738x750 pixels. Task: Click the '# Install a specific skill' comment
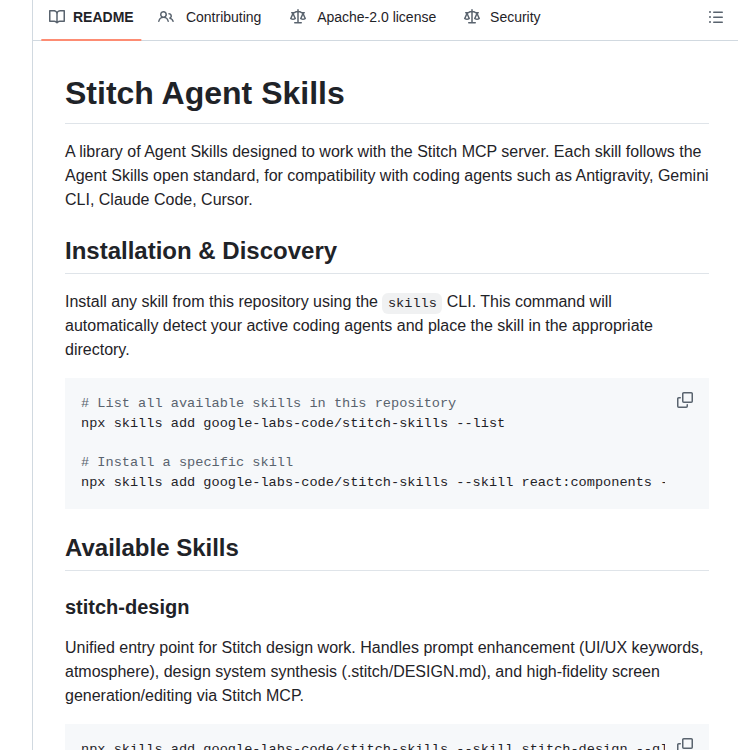pyautogui.click(x=187, y=462)
